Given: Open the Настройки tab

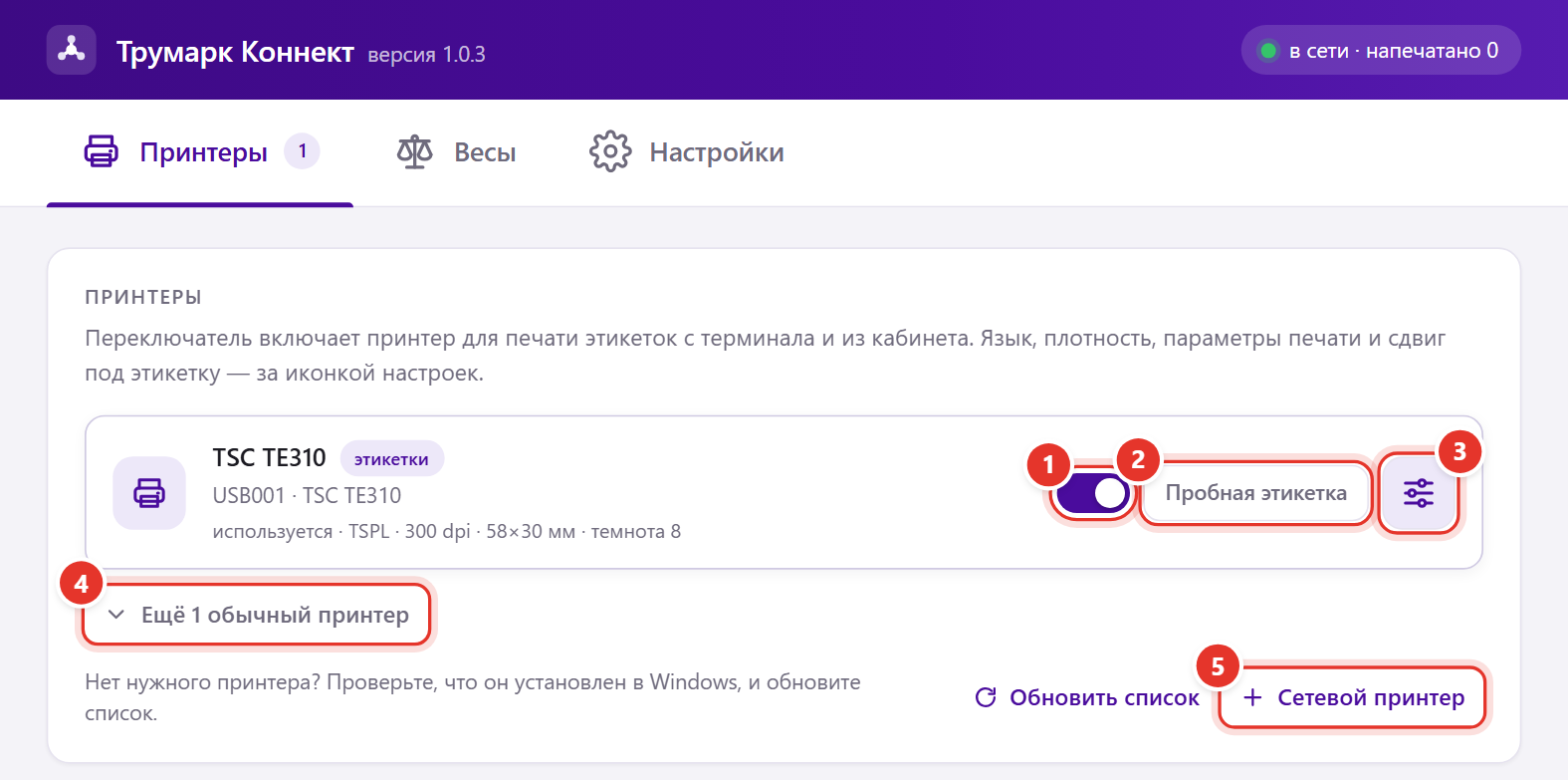Looking at the screenshot, I should (687, 152).
